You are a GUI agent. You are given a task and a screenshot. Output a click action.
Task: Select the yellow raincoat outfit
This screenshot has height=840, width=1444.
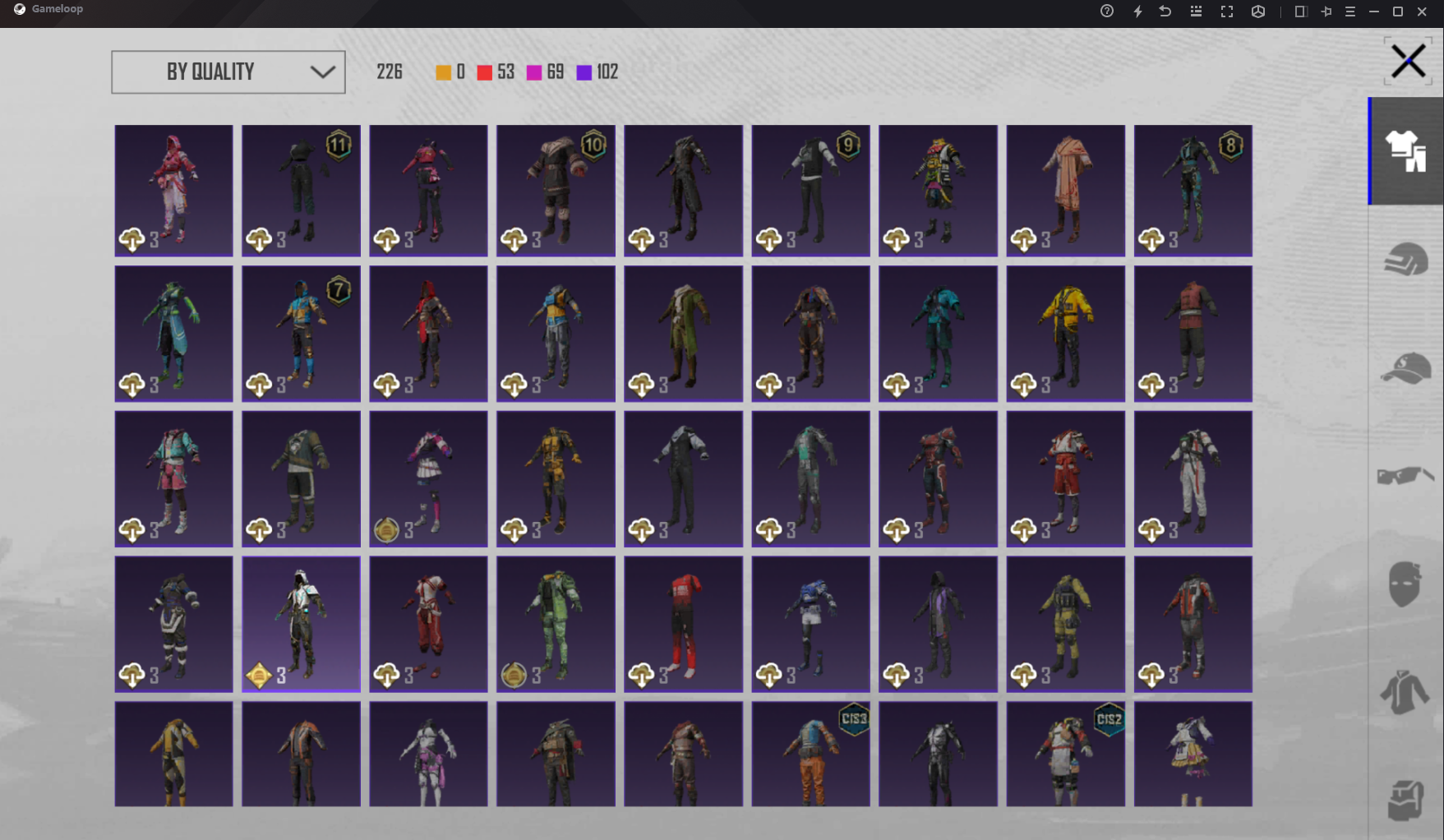[1066, 334]
